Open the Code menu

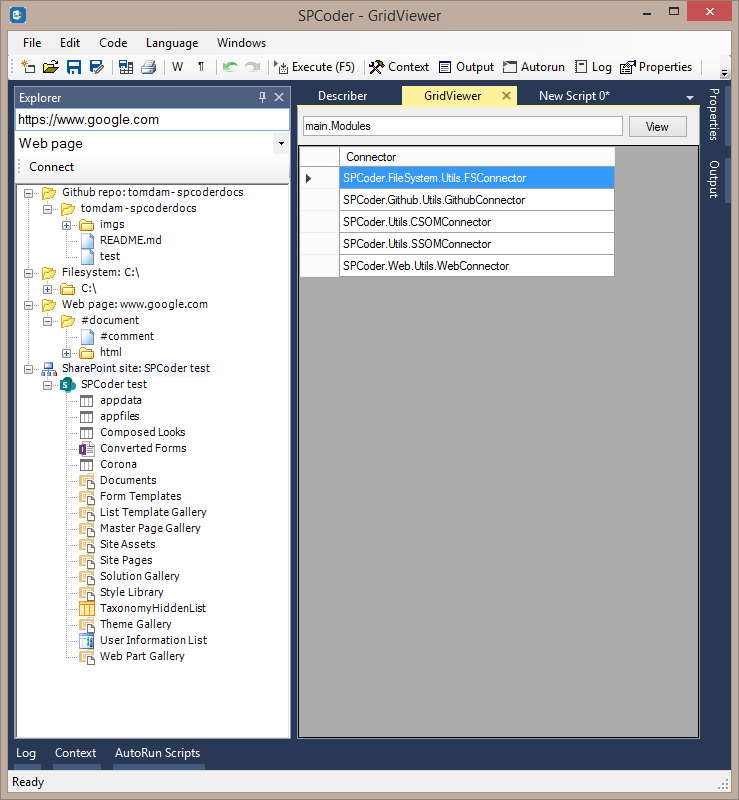pos(113,43)
